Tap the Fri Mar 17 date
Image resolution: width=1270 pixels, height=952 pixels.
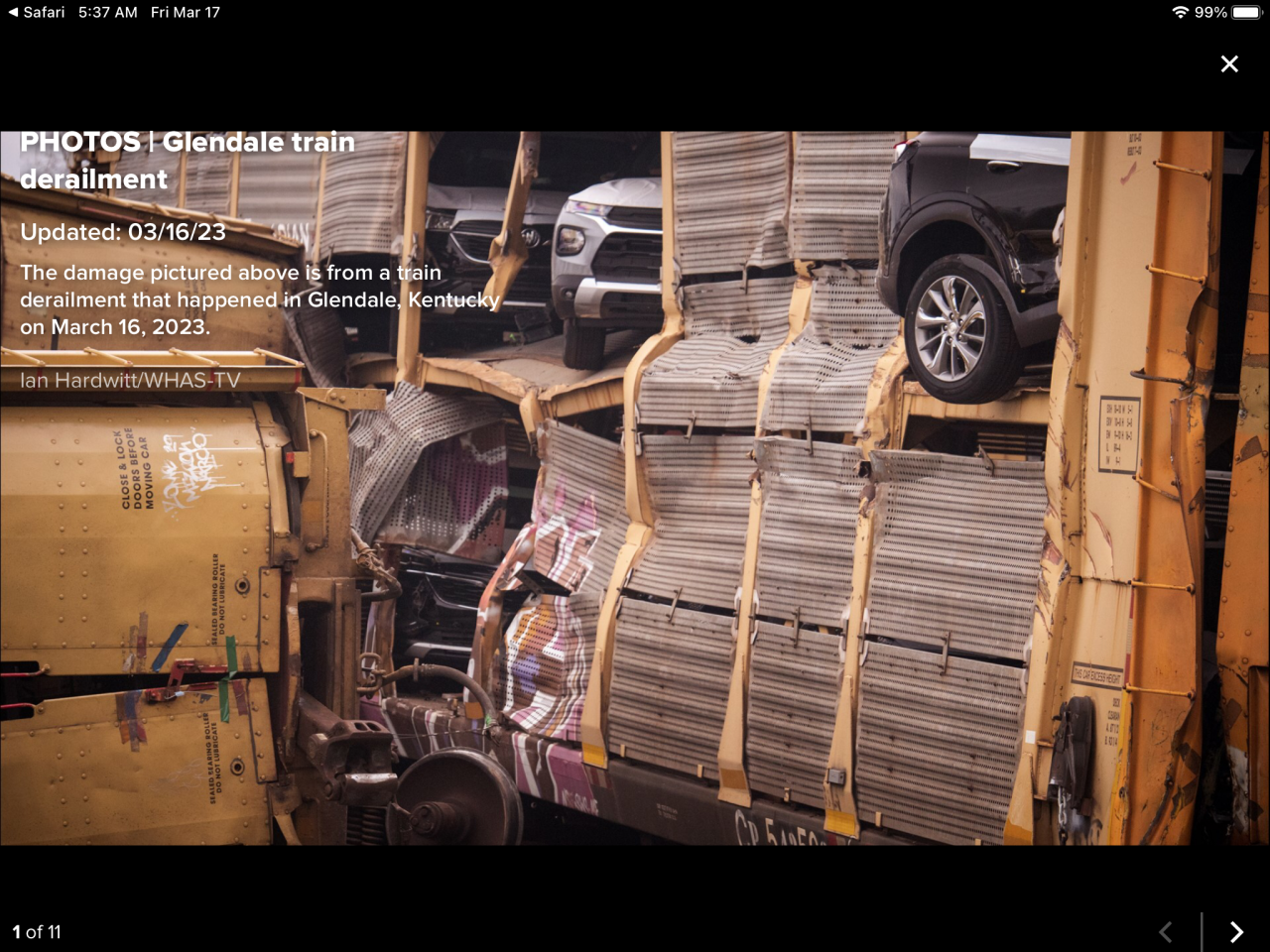pyautogui.click(x=186, y=13)
